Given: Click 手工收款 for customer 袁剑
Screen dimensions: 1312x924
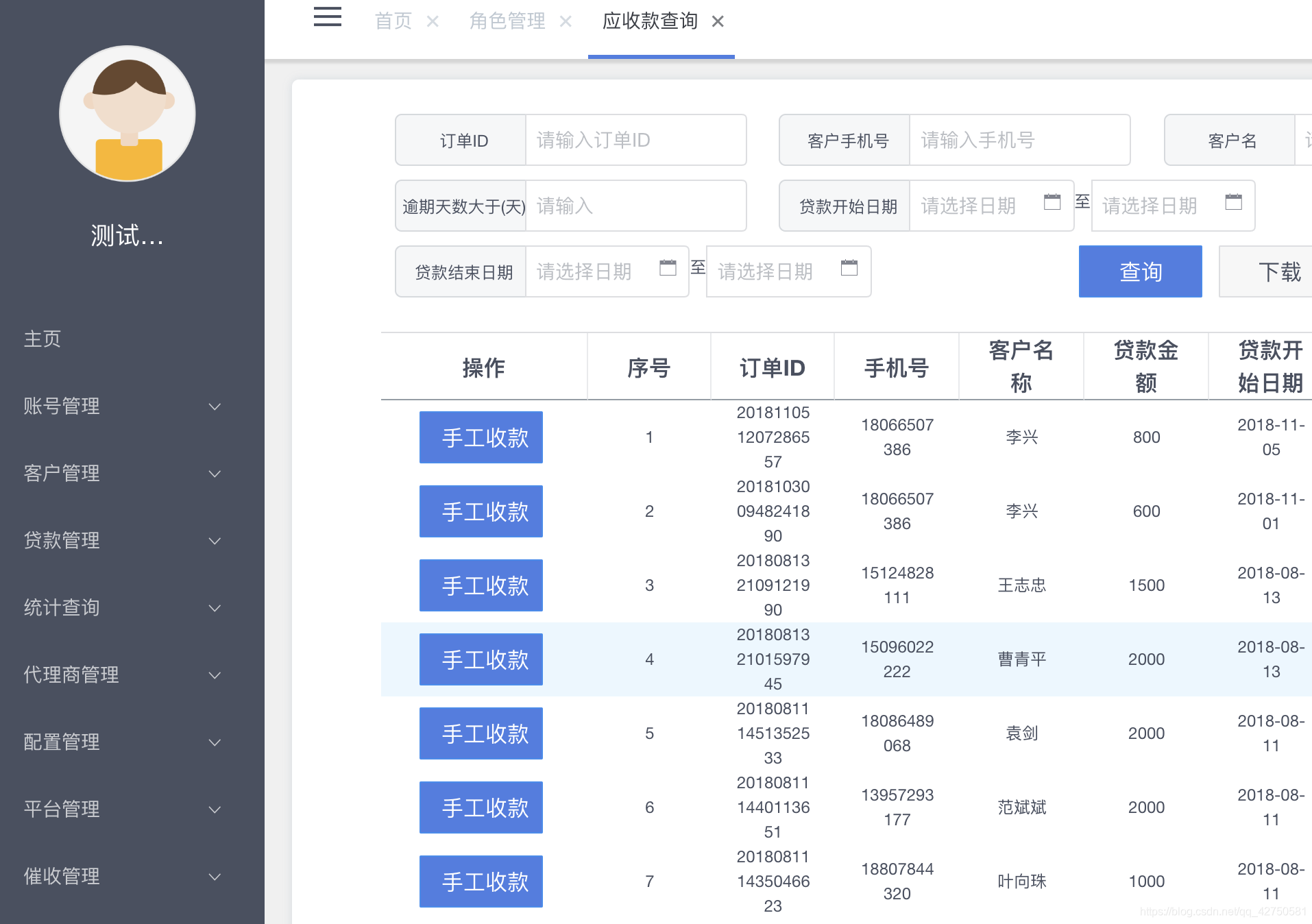Looking at the screenshot, I should pyautogui.click(x=481, y=733).
